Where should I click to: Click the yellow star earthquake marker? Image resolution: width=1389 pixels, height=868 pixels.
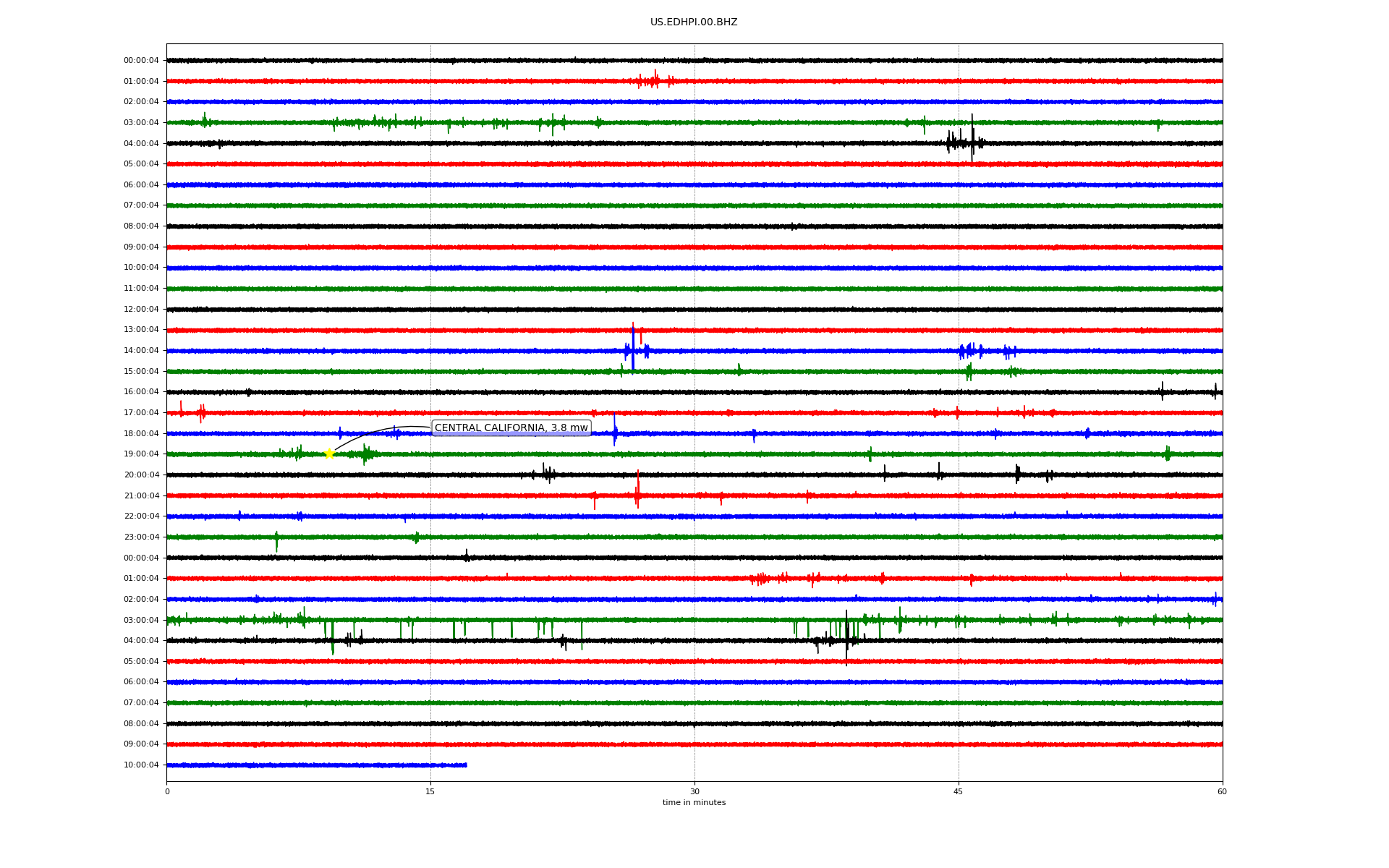pyautogui.click(x=329, y=454)
